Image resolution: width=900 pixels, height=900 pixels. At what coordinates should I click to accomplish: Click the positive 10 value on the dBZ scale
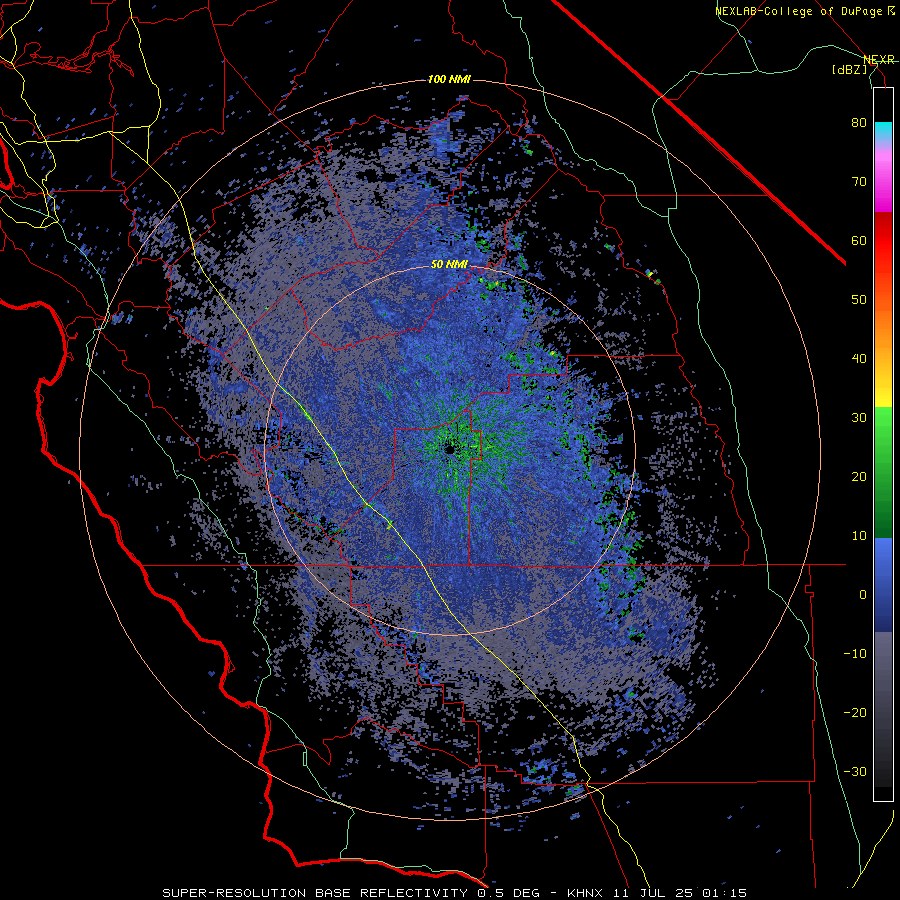tap(859, 536)
